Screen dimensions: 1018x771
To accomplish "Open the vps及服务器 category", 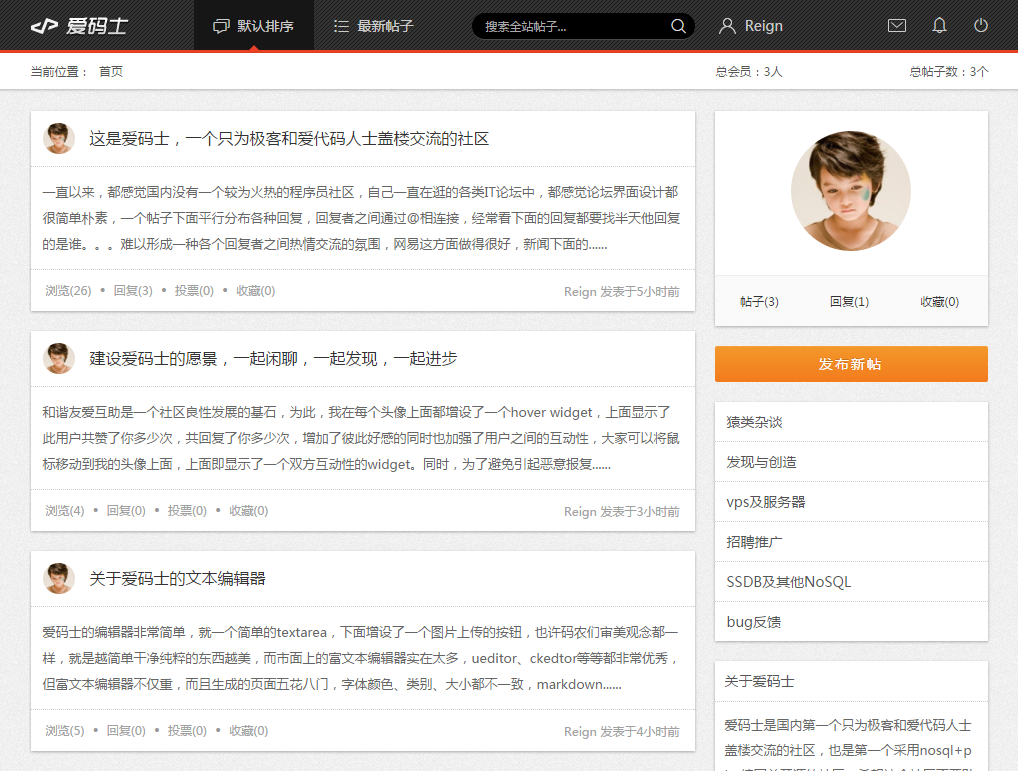I will [766, 502].
